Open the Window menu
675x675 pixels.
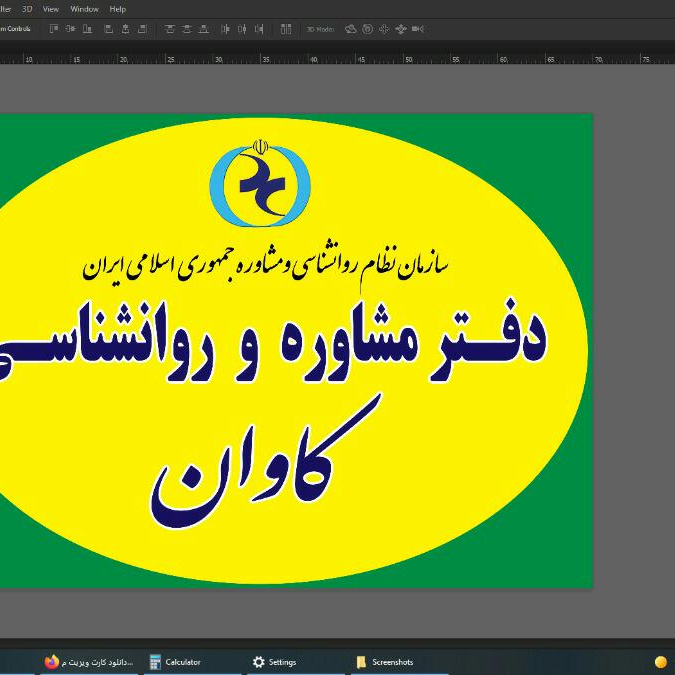pyautogui.click(x=84, y=9)
